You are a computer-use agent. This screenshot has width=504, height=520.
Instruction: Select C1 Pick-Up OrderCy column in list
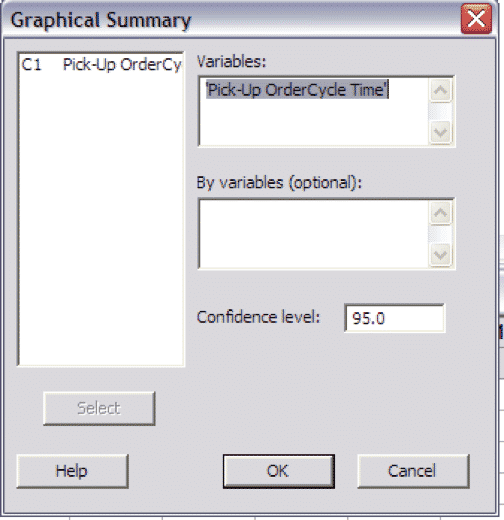pyautogui.click(x=101, y=65)
